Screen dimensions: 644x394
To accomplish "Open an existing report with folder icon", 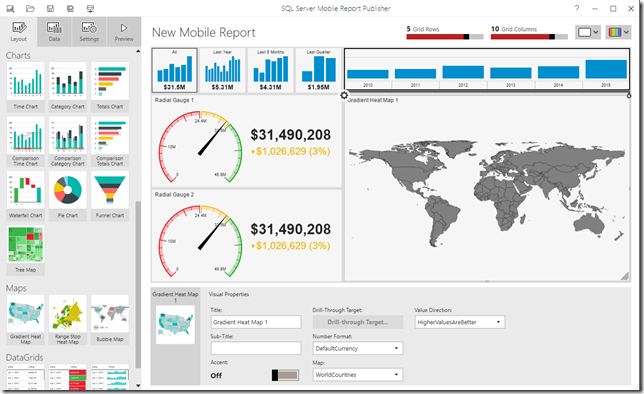I will [x=30, y=8].
